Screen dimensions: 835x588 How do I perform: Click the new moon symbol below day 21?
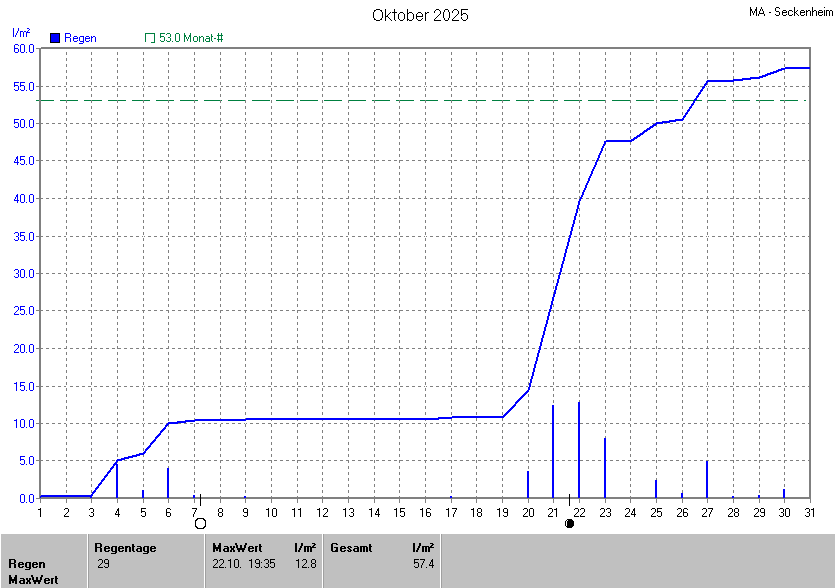point(570,523)
